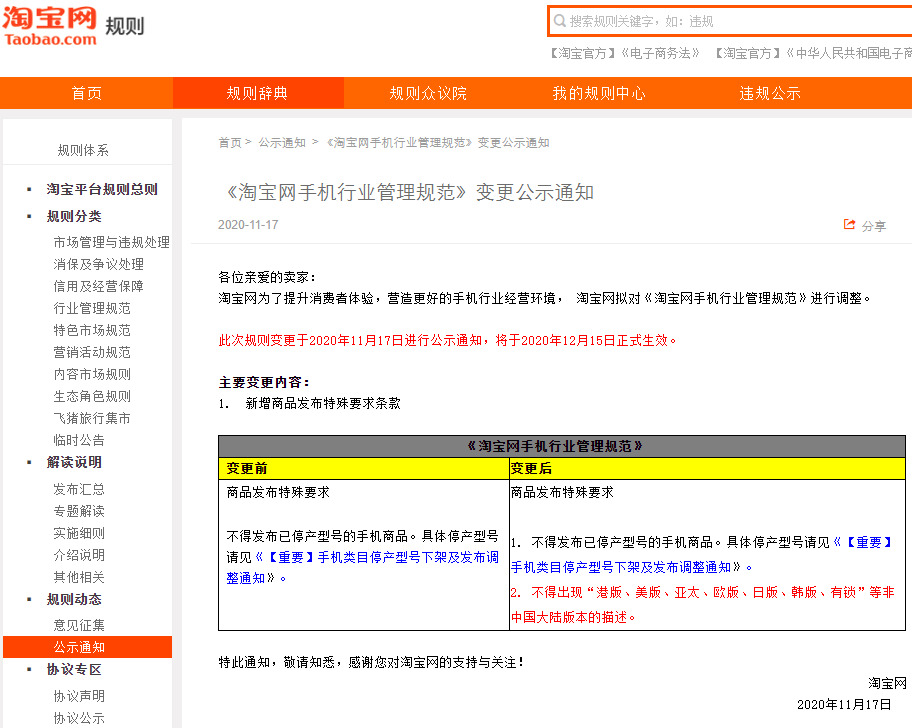The height and width of the screenshot is (728, 912).
Task: Open 淘宝平台规则总则 in the sidebar
Action: [x=102, y=189]
